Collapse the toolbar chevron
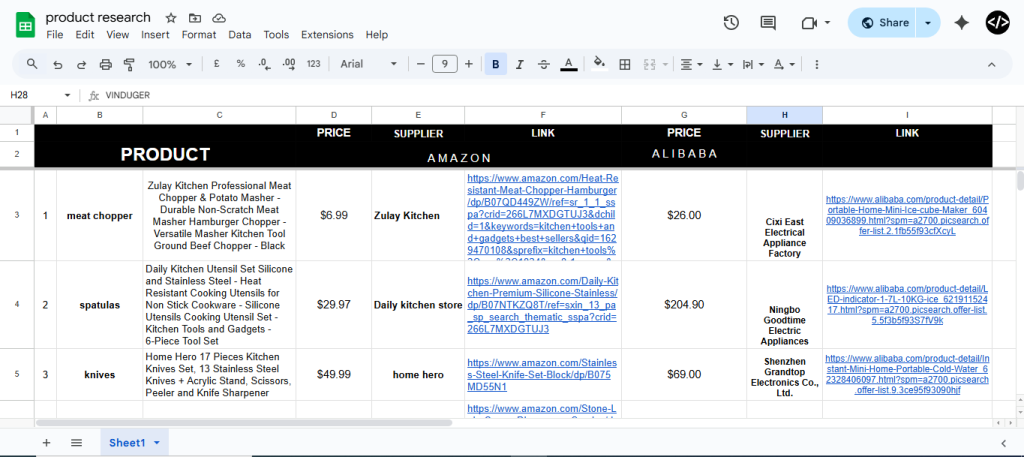 [991, 64]
